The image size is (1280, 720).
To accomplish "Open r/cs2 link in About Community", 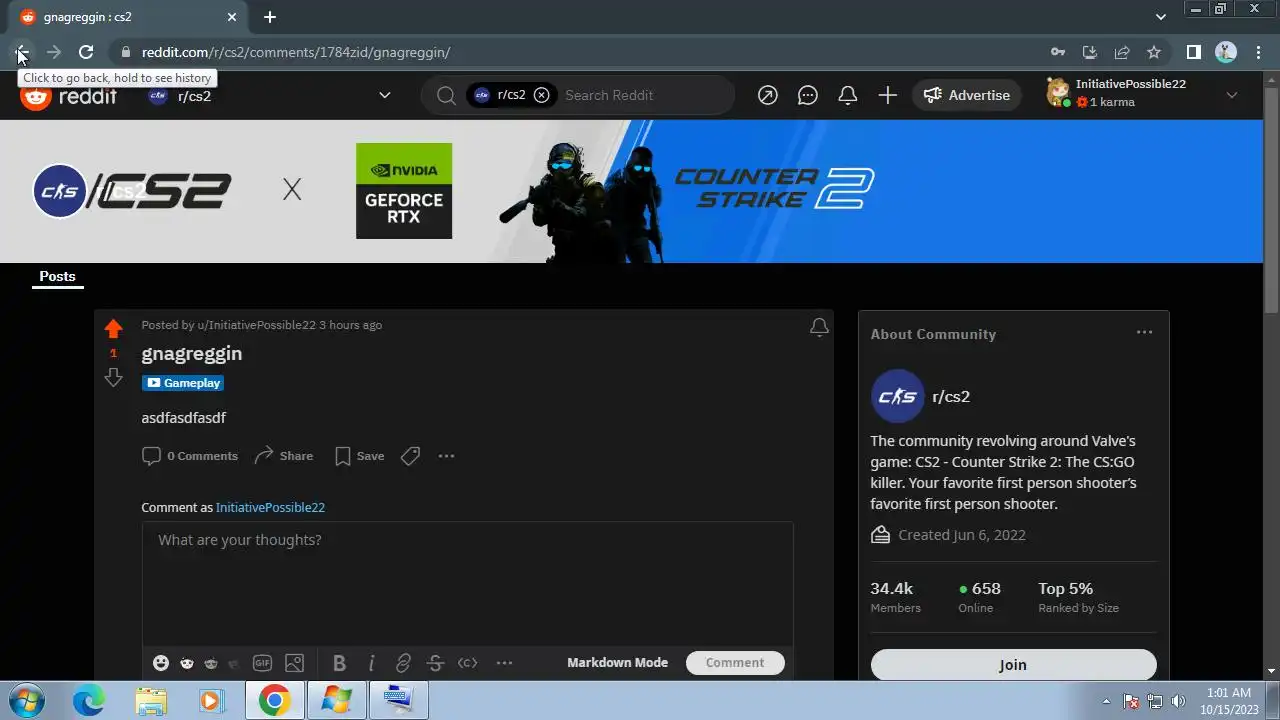I will (951, 397).
